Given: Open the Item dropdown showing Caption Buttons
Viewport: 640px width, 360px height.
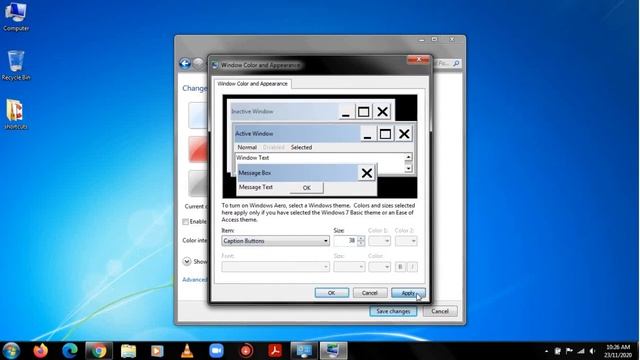Looking at the screenshot, I should click(276, 241).
